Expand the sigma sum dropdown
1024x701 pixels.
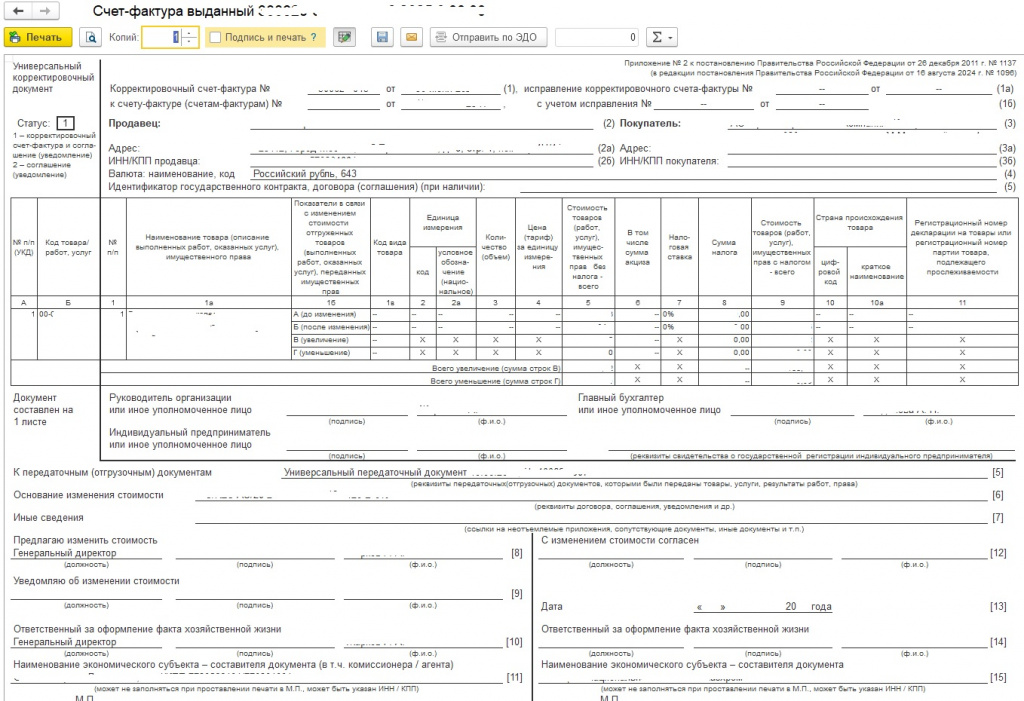[x=662, y=37]
